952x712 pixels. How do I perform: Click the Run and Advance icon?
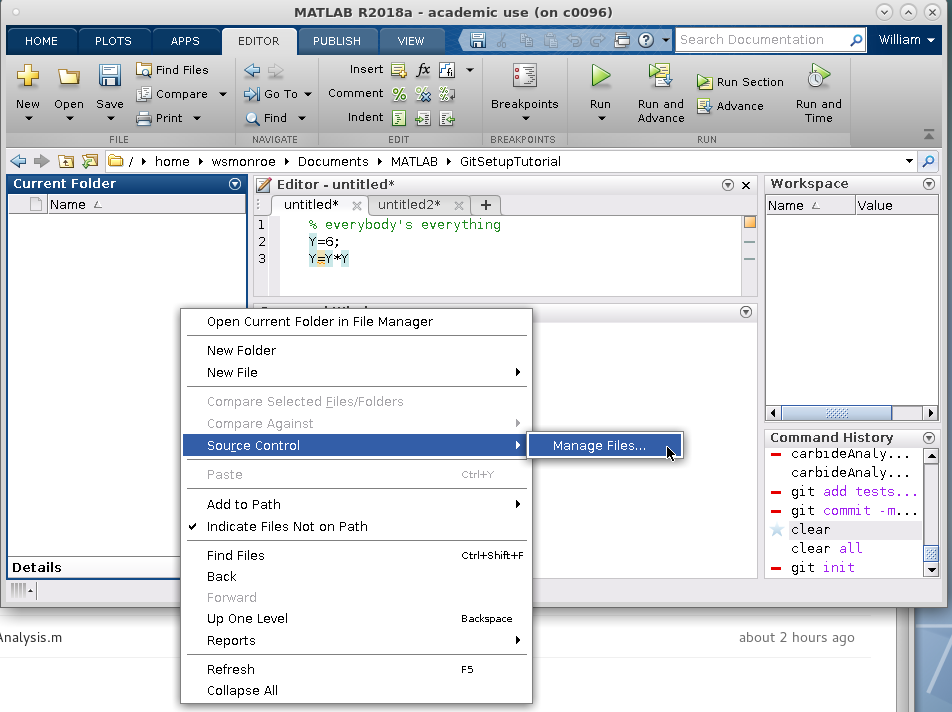(x=660, y=77)
